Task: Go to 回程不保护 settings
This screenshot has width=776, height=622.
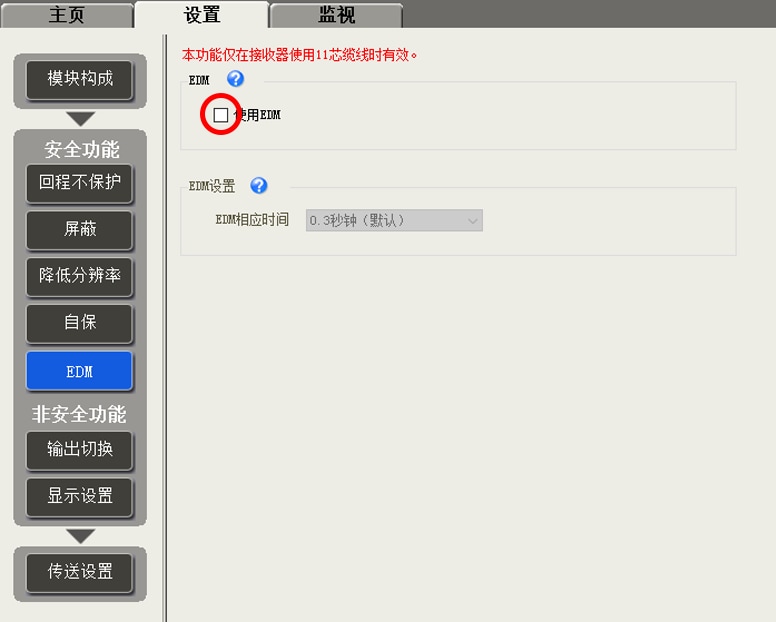Action: click(x=80, y=182)
